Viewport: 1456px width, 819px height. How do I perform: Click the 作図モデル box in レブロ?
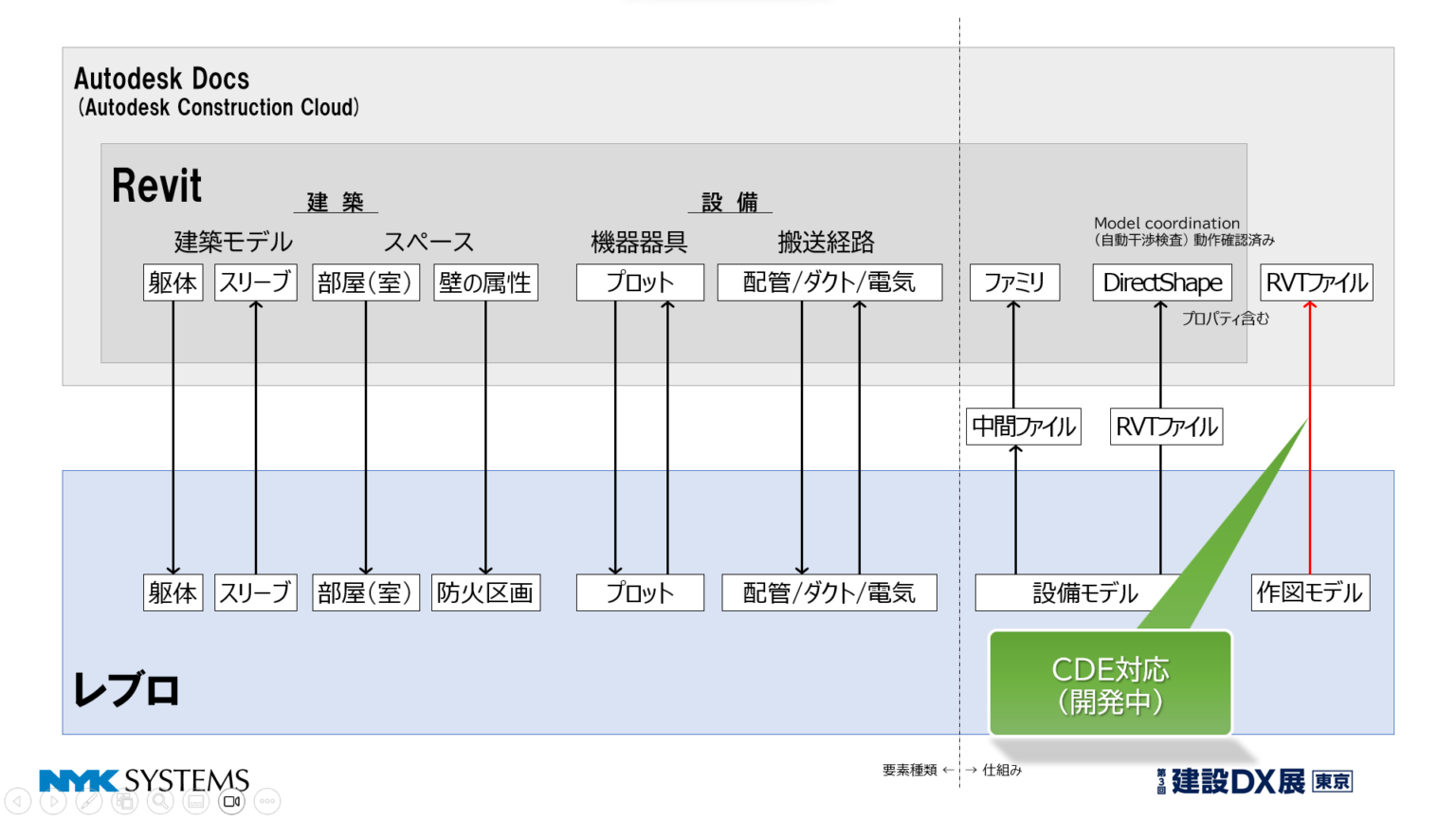coord(1310,592)
